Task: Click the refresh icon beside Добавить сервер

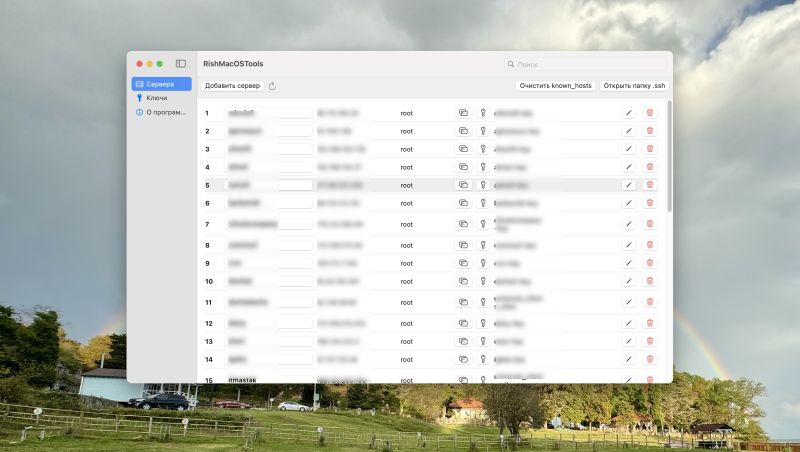Action: [x=272, y=86]
